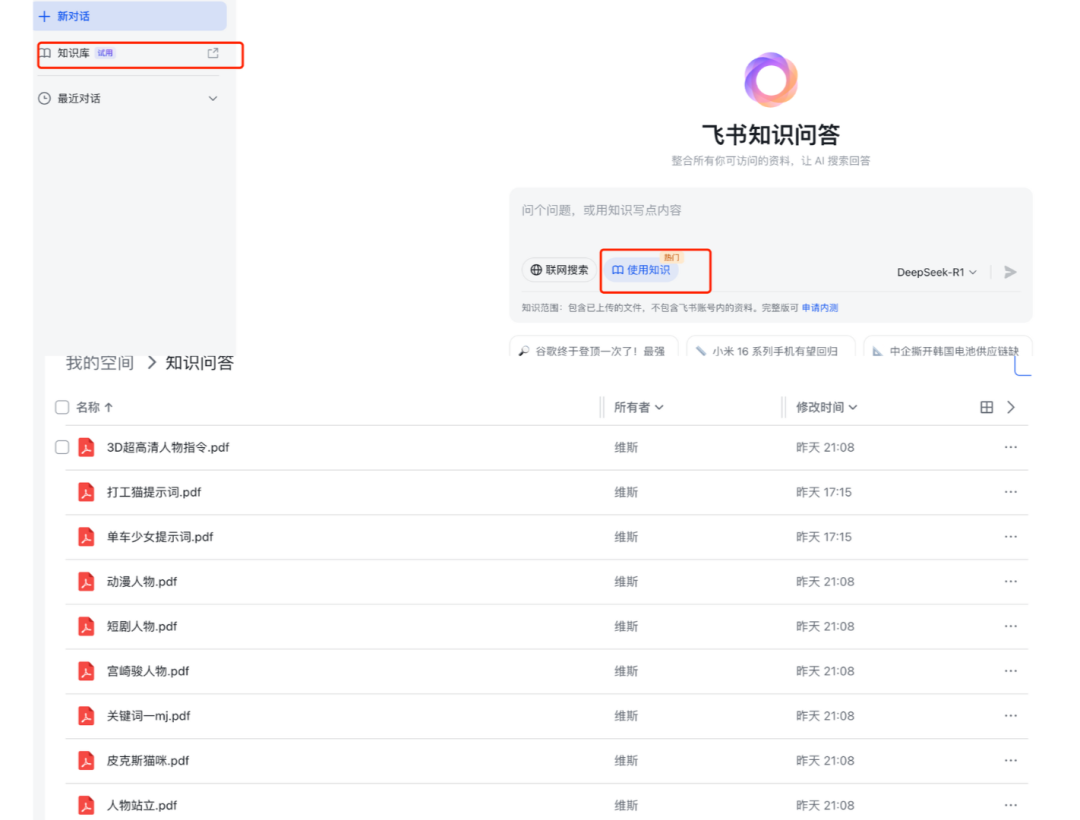This screenshot has width=1080, height=820.
Task: Click the 最近对话 clock icon
Action: point(44,98)
